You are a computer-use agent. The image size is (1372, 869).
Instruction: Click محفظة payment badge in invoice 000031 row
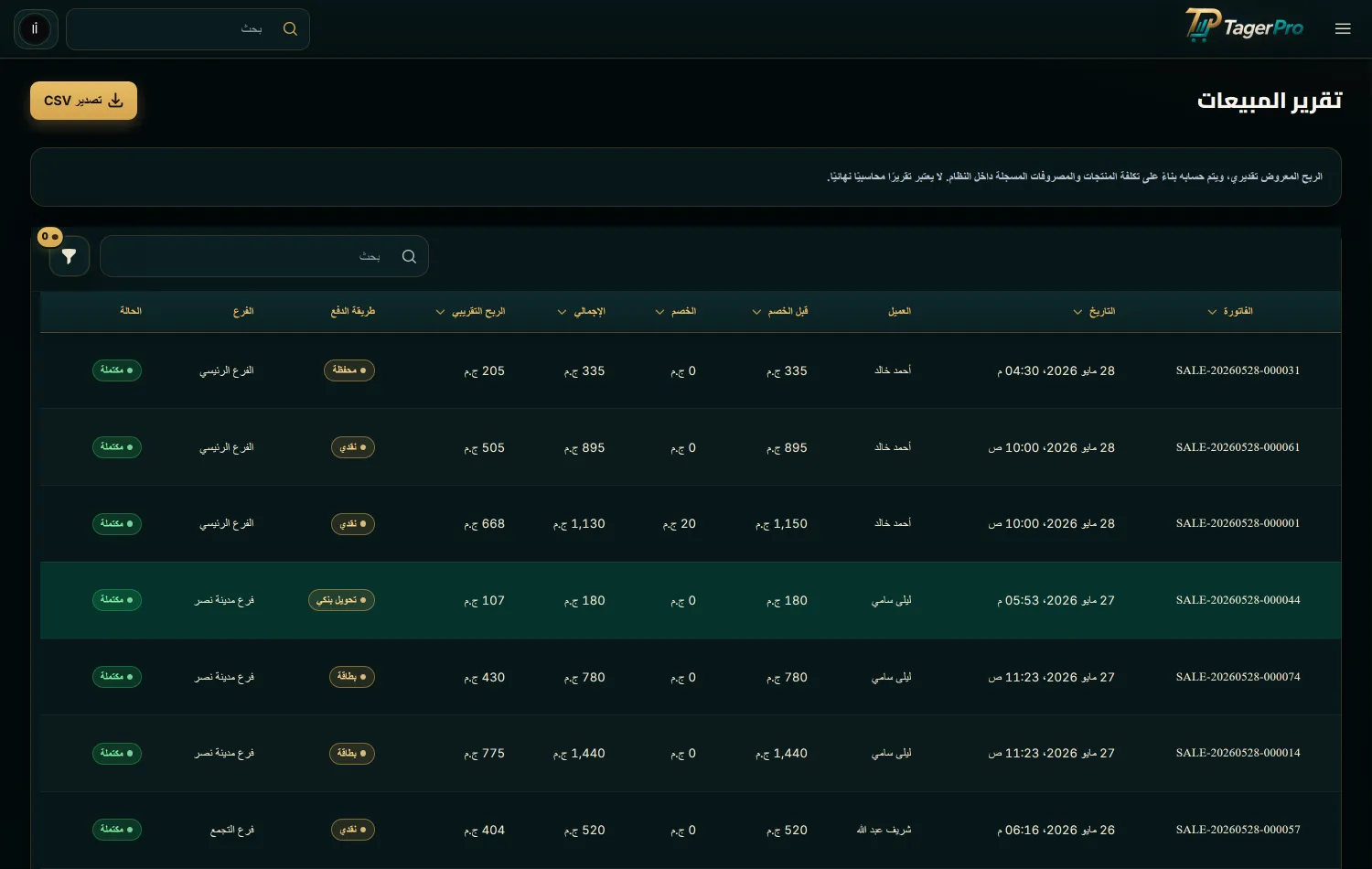pos(349,370)
